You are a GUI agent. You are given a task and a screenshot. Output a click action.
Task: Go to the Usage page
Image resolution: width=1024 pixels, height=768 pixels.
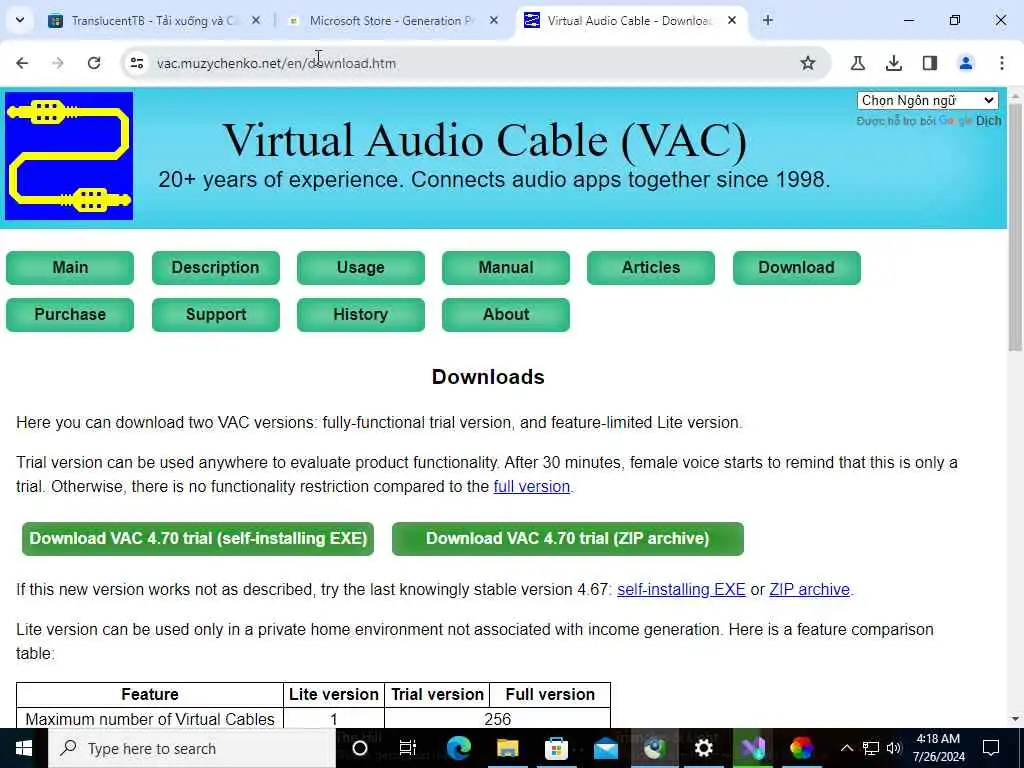pos(360,268)
